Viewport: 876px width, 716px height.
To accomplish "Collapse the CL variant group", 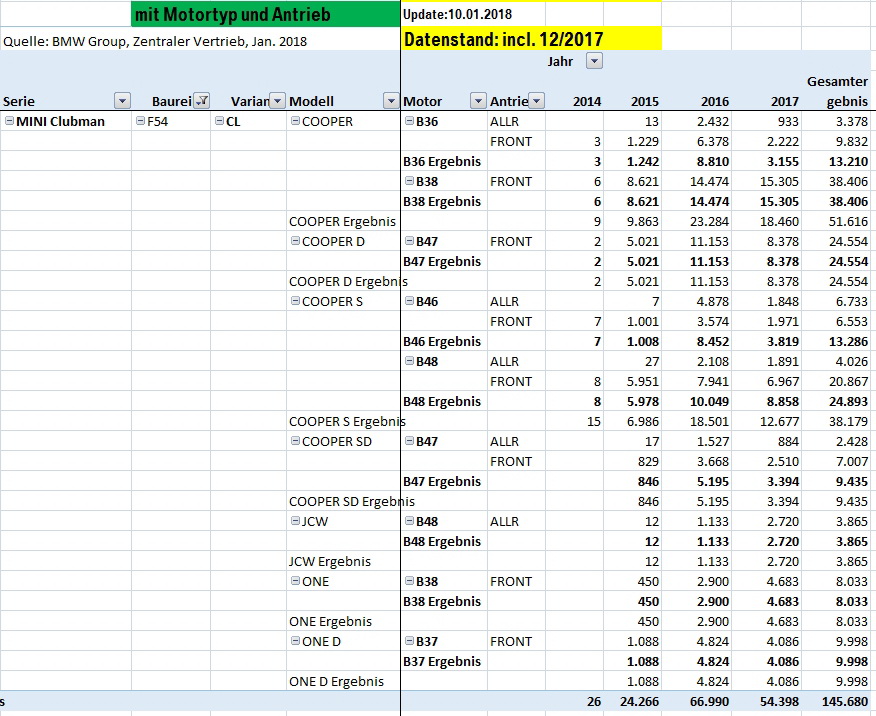I will [220, 121].
